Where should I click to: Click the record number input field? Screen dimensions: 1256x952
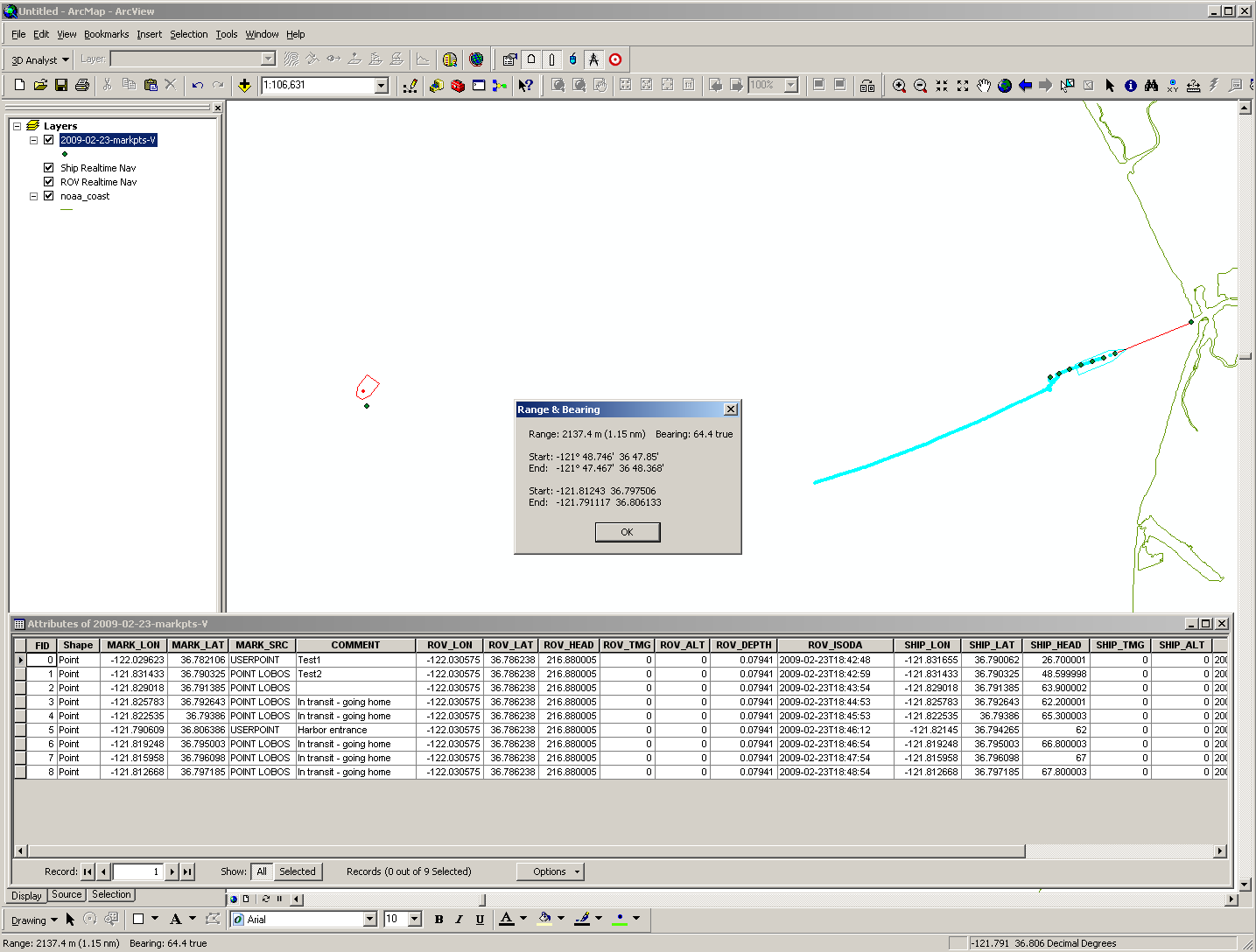[137, 871]
